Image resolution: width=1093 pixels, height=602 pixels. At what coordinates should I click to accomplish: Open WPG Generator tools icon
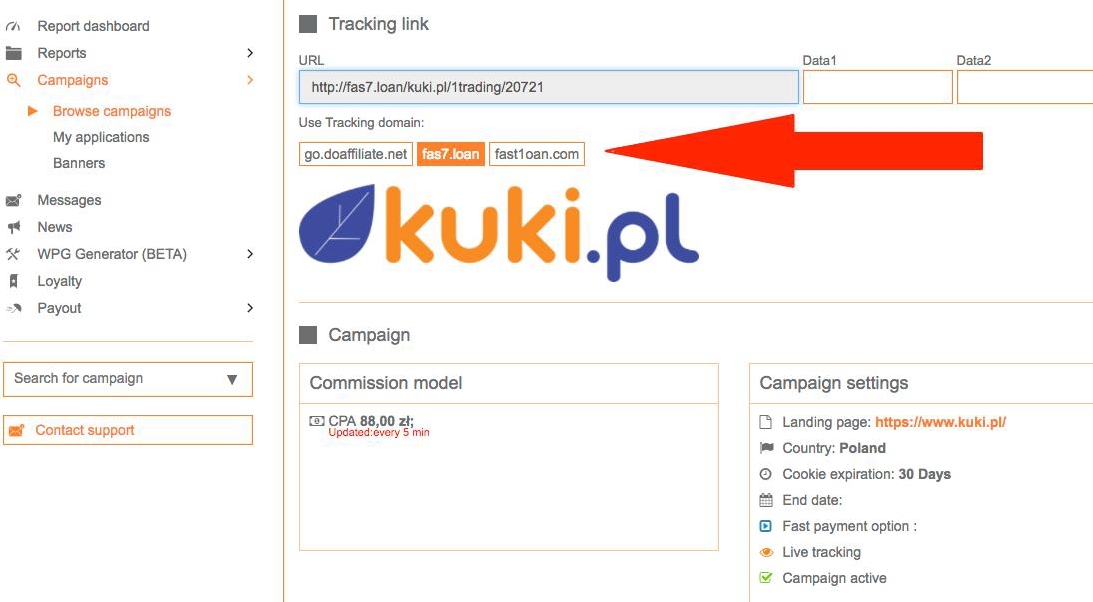coord(13,254)
